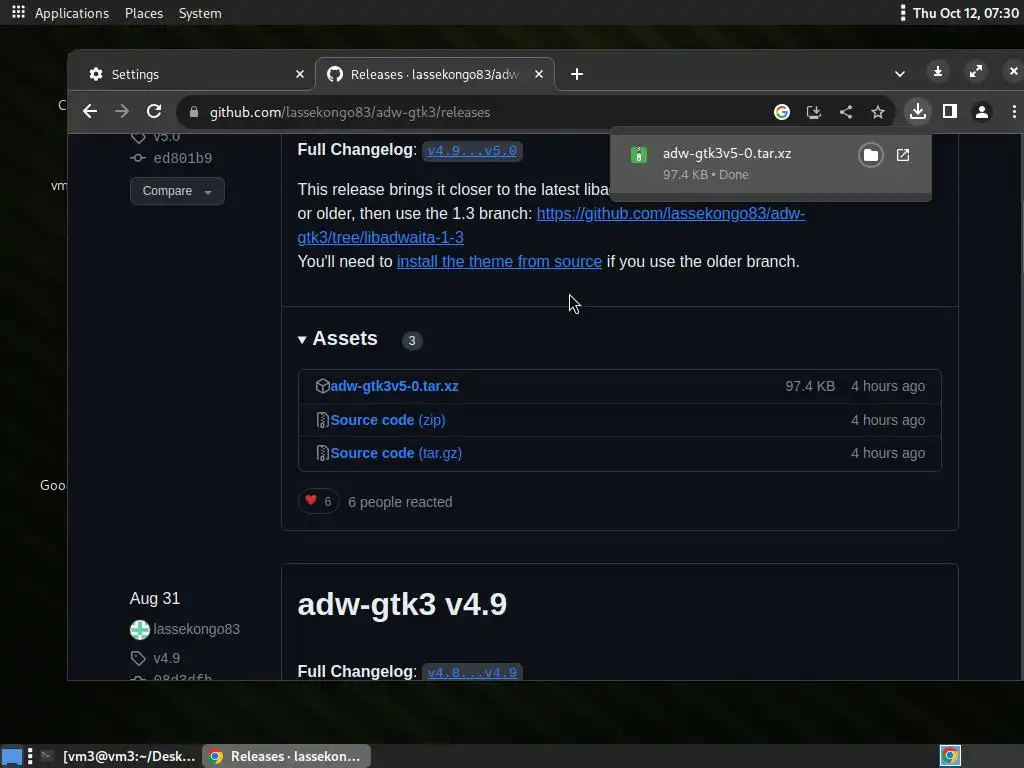This screenshot has height=768, width=1024.
Task: Open the v4.8...v4.9 changelog link
Action: coord(472,673)
